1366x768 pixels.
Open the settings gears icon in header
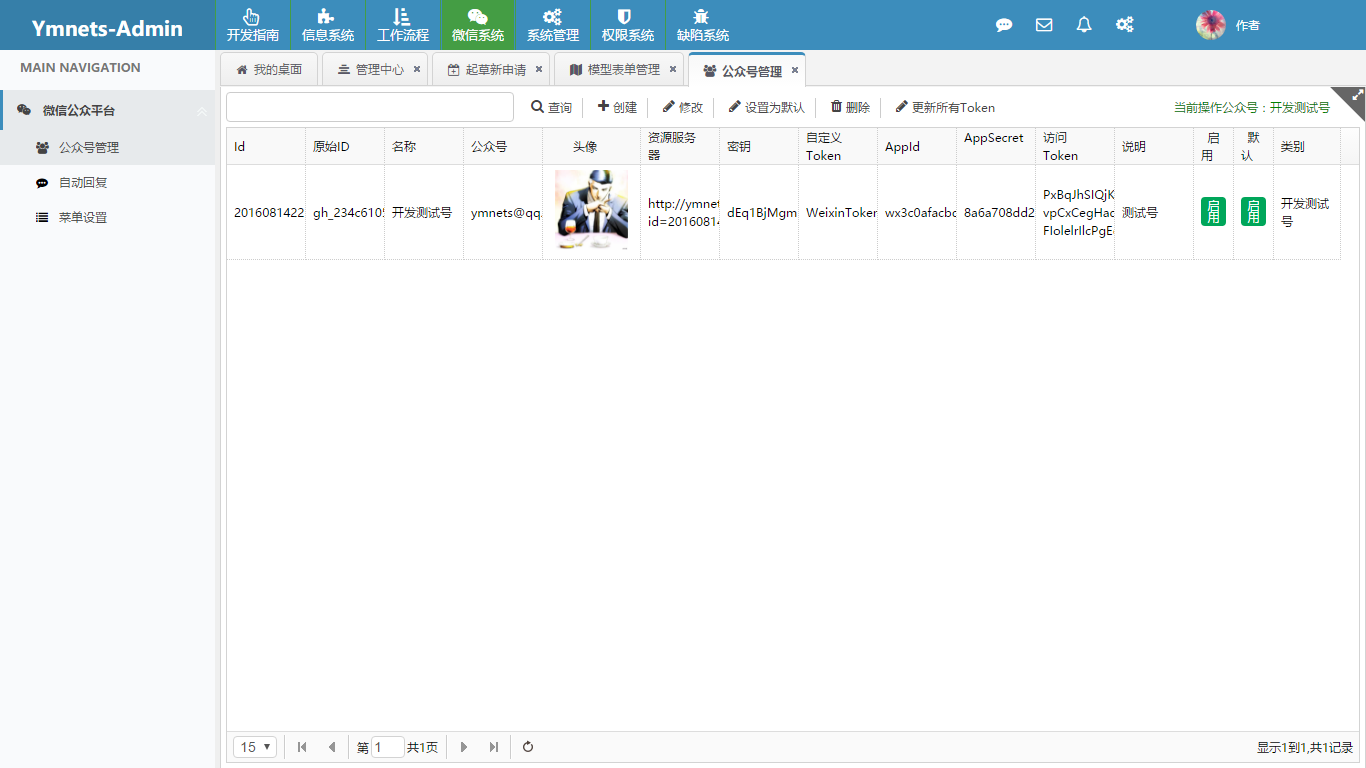point(1125,25)
